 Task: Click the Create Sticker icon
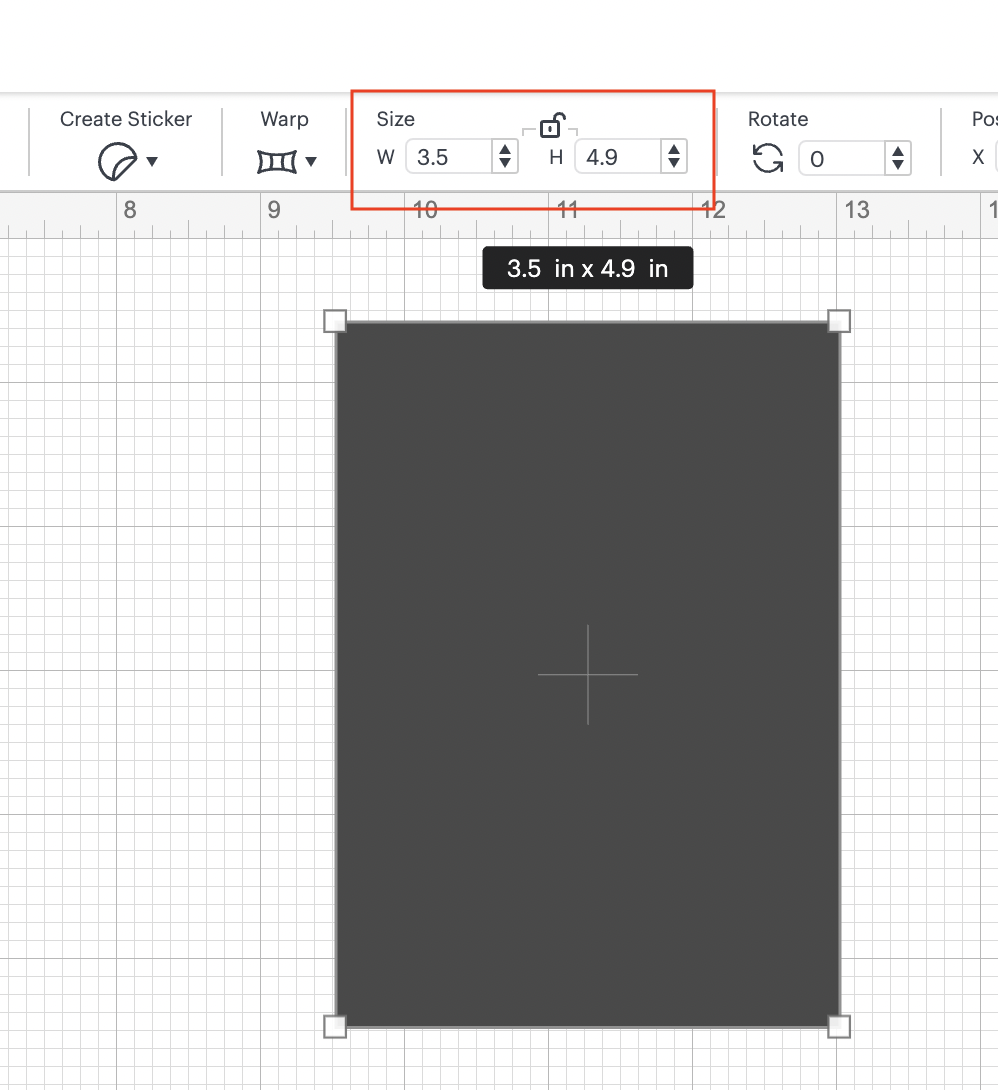click(117, 161)
